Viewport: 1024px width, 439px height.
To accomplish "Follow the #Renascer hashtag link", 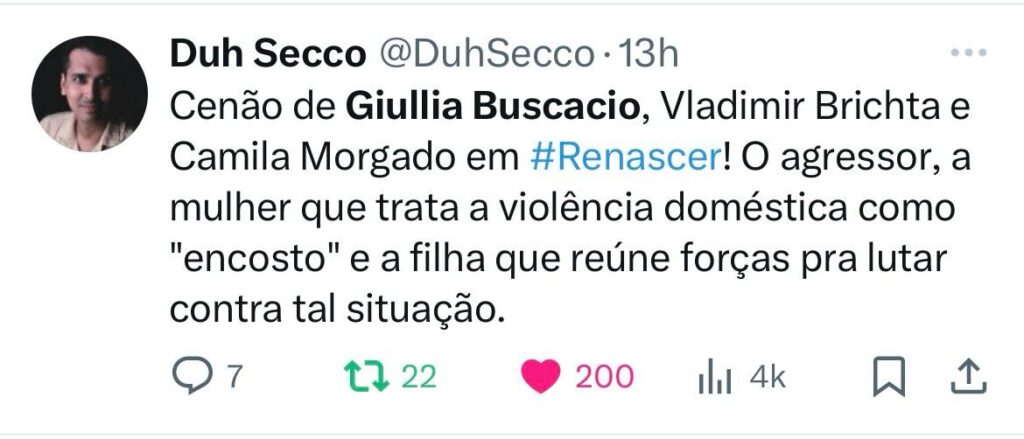I will pos(628,157).
